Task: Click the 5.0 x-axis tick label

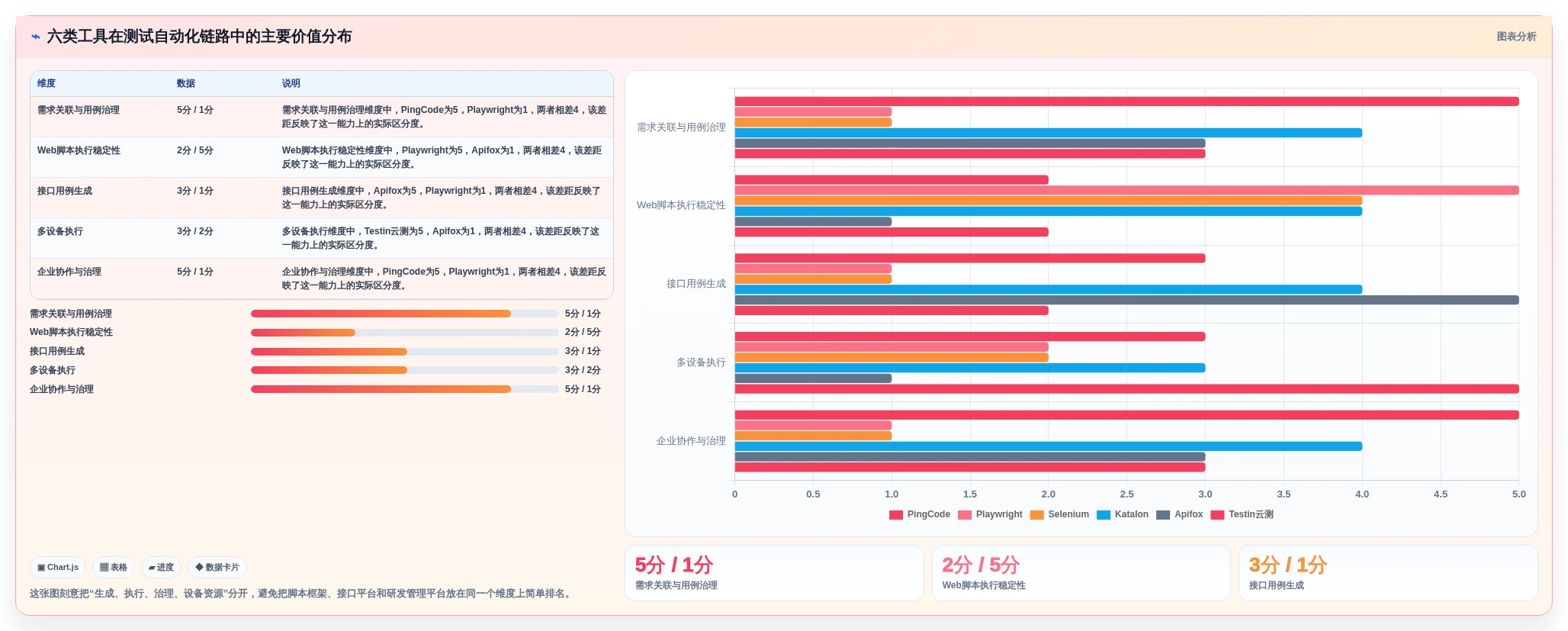Action: coord(1519,494)
